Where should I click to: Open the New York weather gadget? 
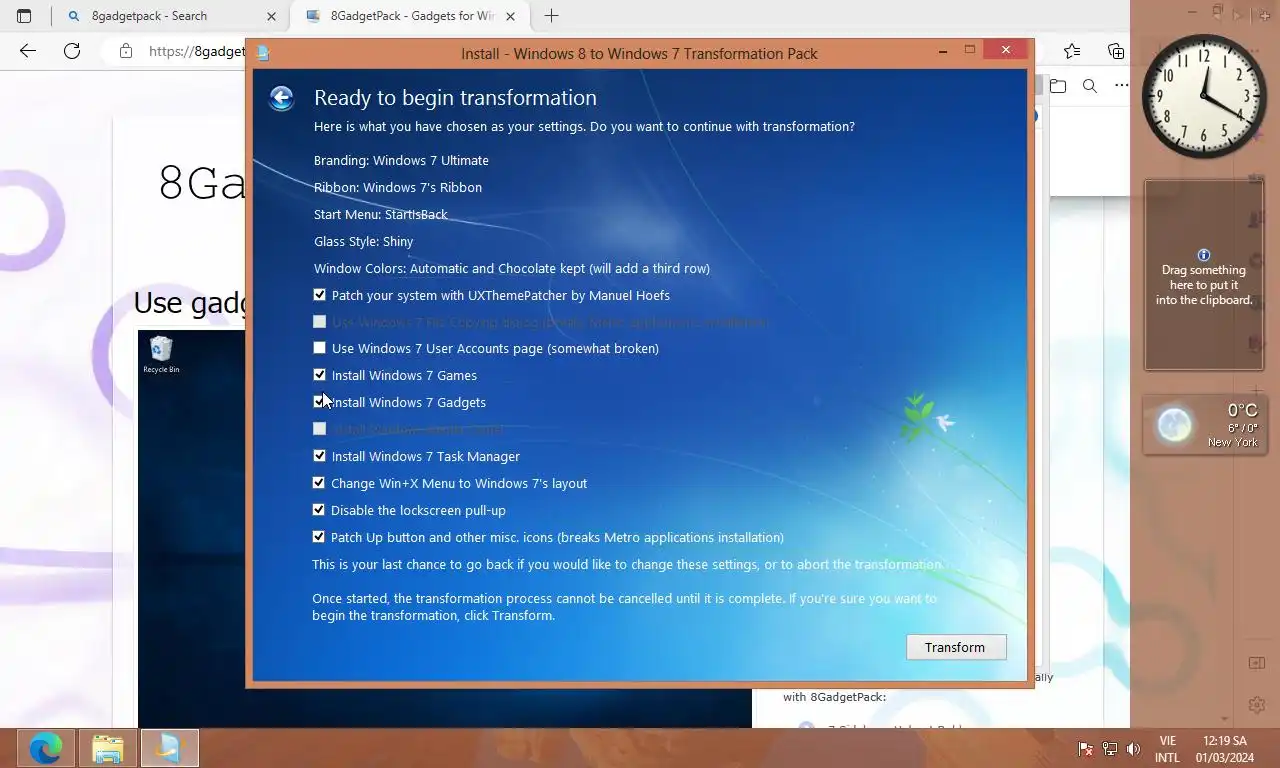tap(1204, 425)
